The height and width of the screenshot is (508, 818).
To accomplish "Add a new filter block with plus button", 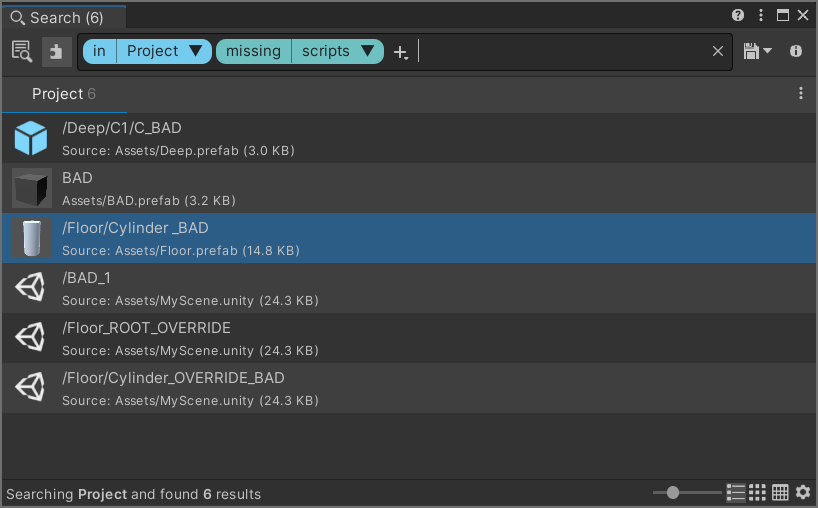I will pos(401,52).
